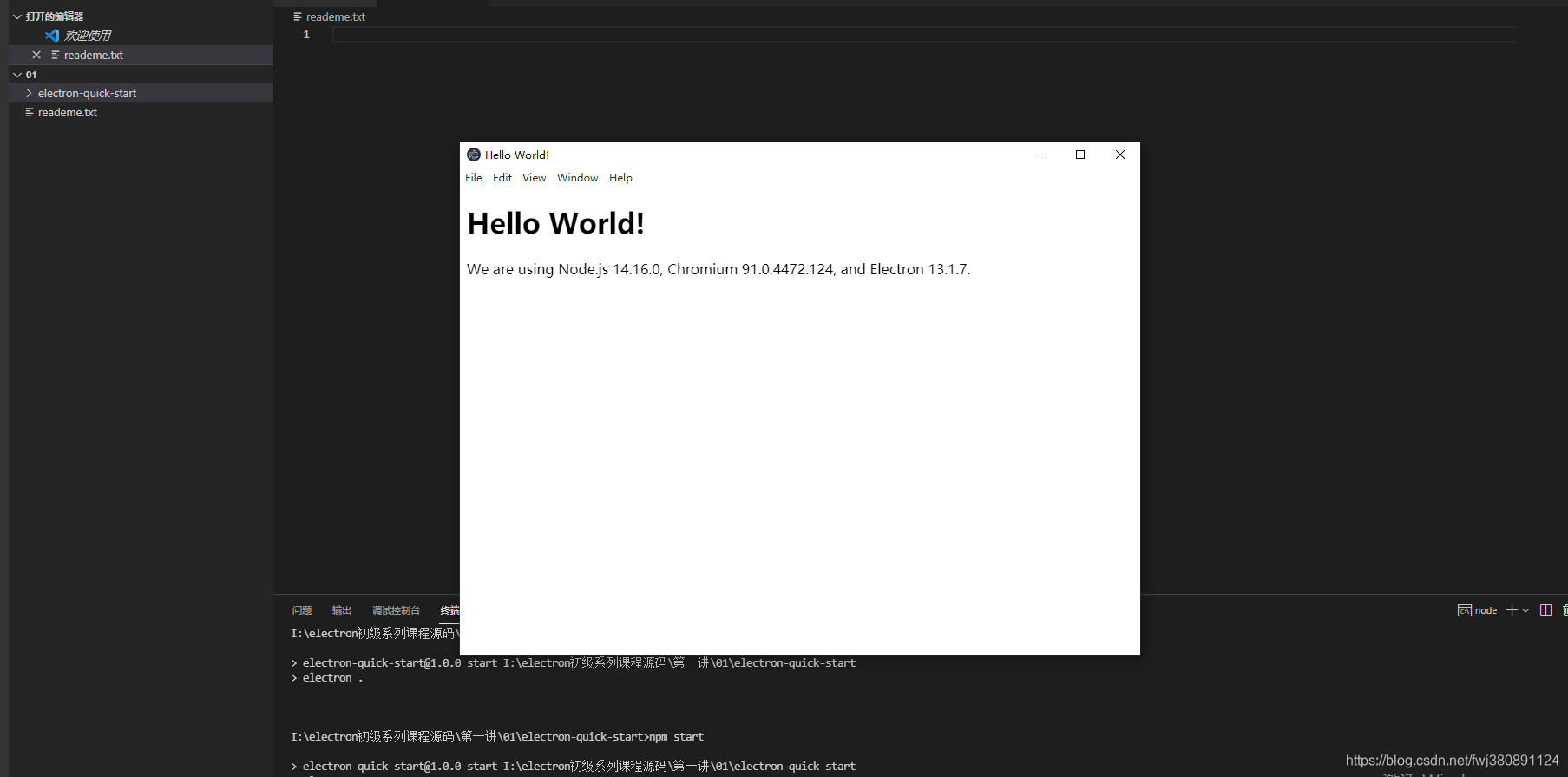
Task: Click the node terminal icon in the panel
Action: [1464, 610]
